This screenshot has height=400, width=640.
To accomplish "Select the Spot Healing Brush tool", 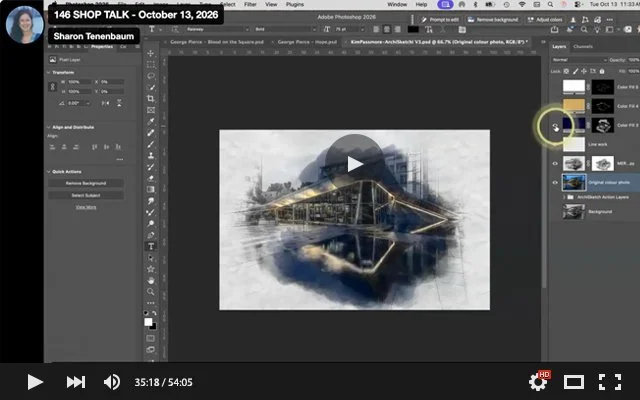I will pyautogui.click(x=151, y=133).
